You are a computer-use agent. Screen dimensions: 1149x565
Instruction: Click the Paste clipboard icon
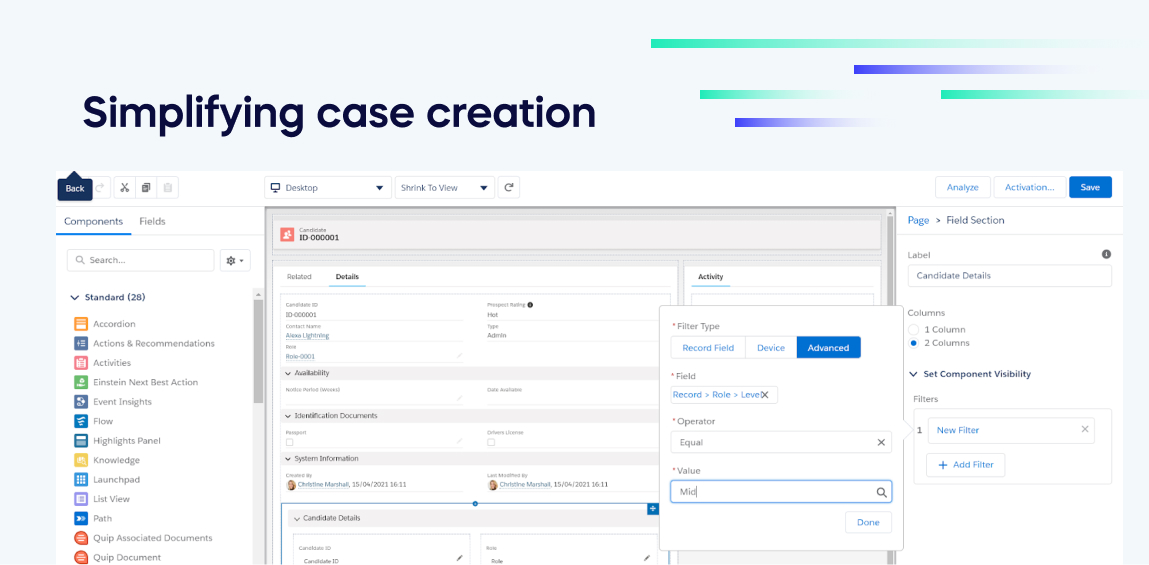coord(168,188)
